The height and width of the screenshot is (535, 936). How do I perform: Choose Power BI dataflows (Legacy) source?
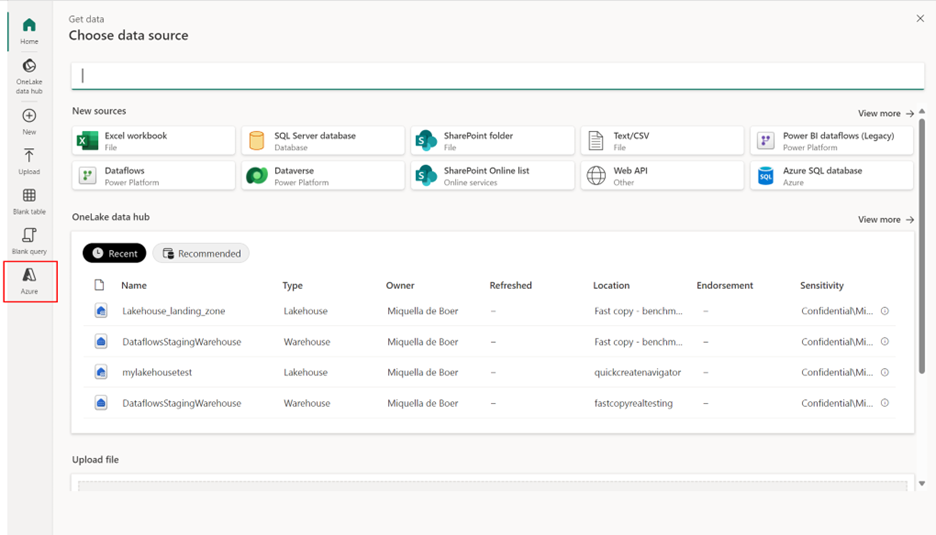coord(832,141)
